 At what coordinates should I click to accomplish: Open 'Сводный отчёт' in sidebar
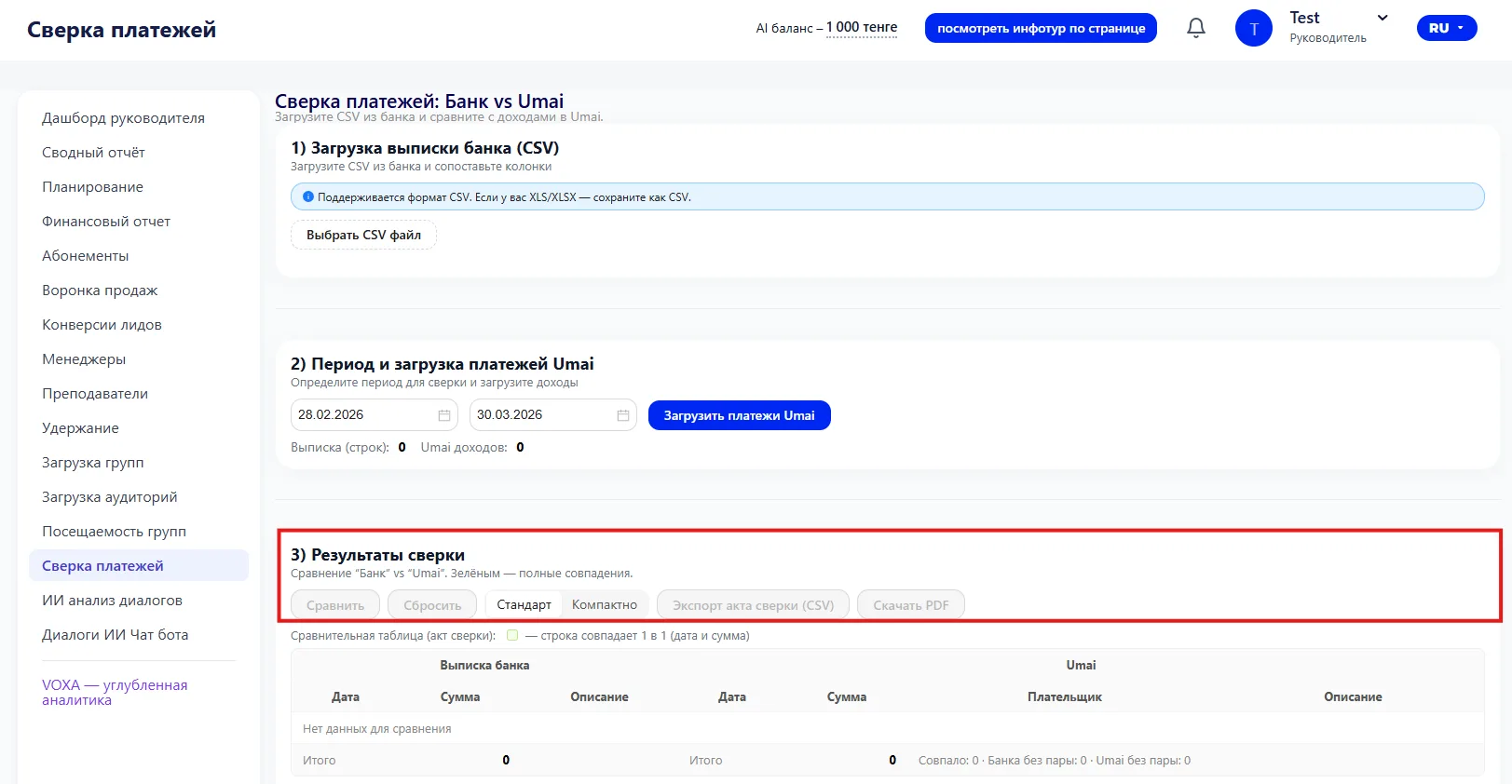tap(93, 153)
